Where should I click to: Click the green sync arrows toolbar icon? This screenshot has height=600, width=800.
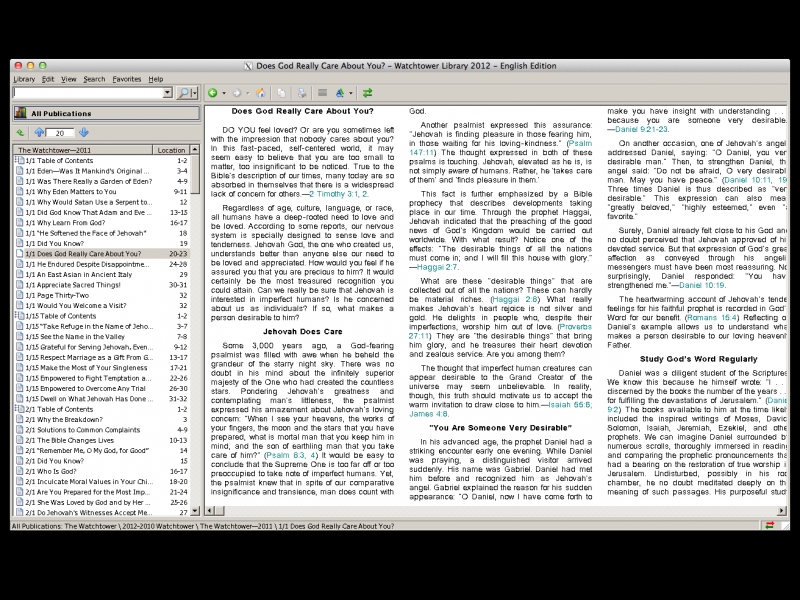367,93
